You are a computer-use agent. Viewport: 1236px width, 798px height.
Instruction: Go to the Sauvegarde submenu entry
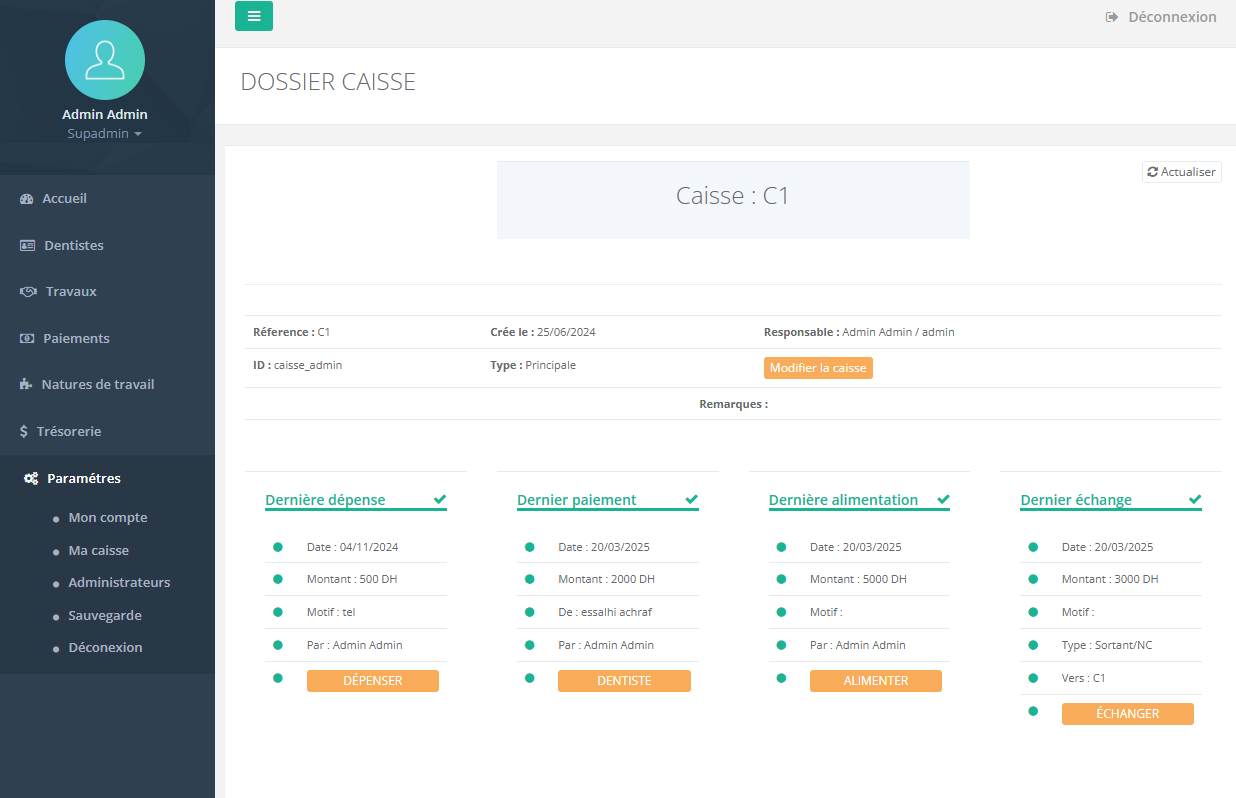click(105, 616)
